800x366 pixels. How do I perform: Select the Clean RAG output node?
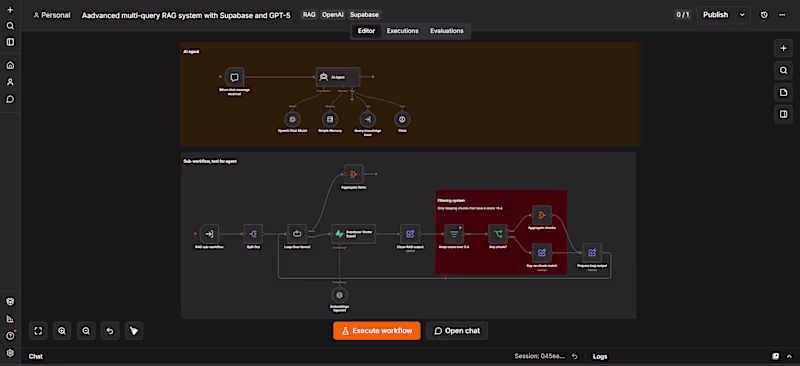click(410, 234)
